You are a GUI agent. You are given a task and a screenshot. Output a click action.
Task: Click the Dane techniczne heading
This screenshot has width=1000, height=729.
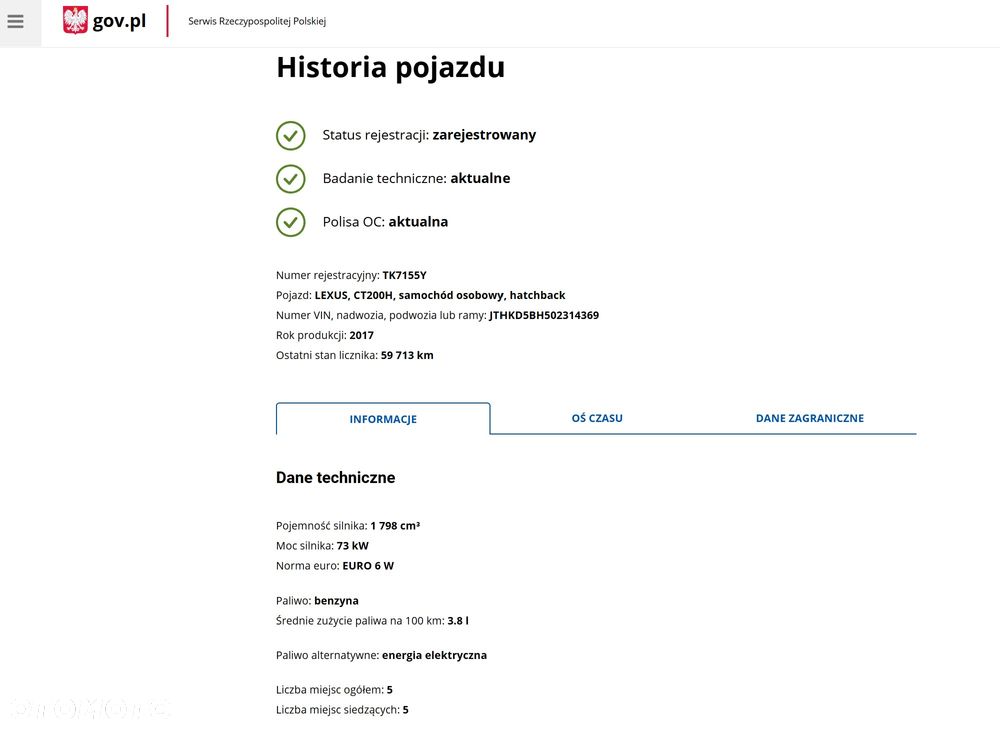click(335, 477)
